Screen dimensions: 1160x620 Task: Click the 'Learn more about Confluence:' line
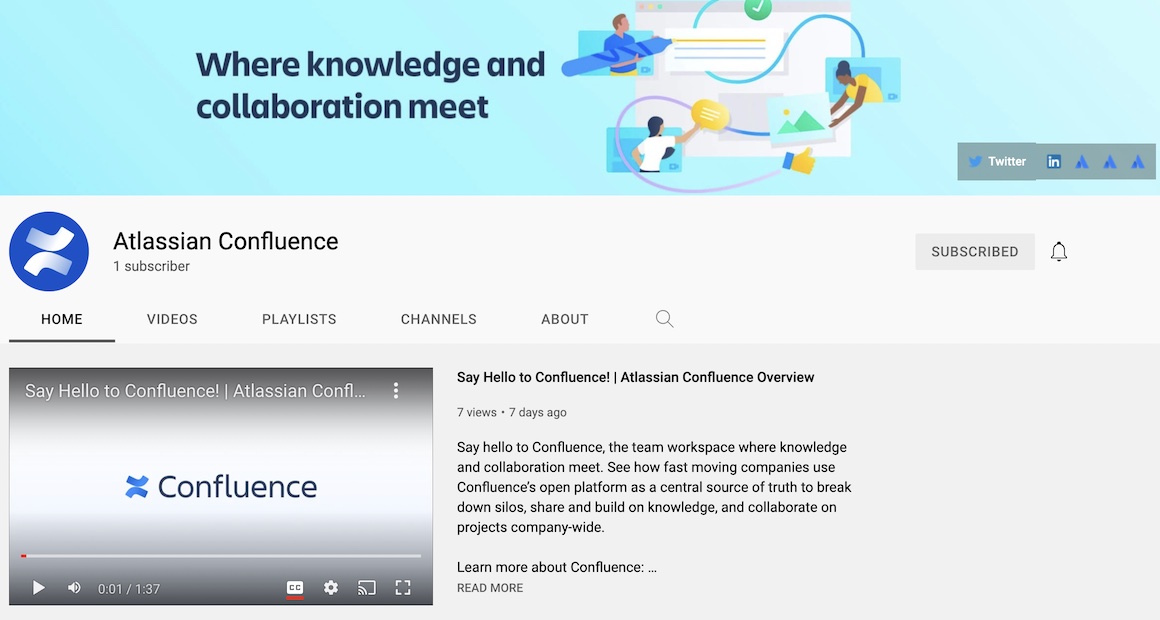click(x=556, y=567)
